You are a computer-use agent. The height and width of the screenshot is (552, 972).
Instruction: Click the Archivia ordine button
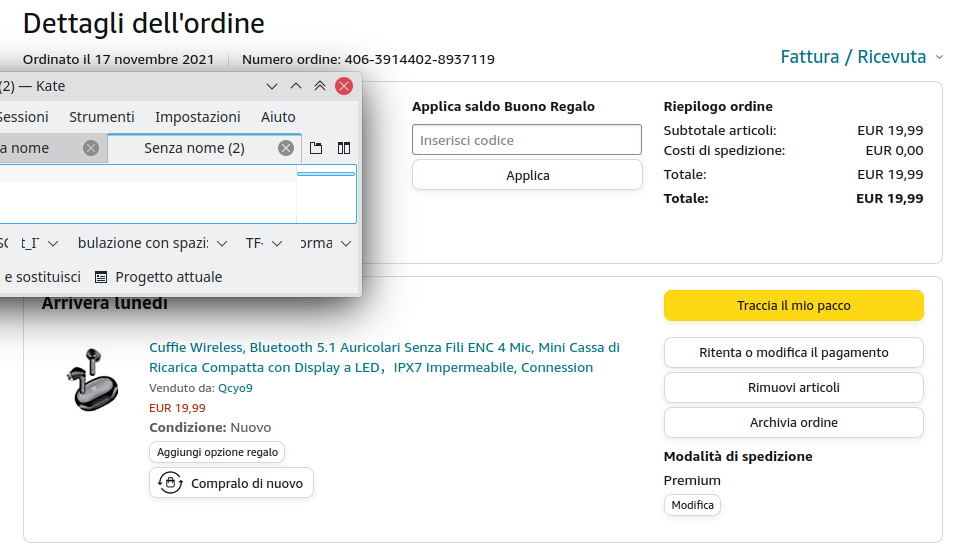[793, 422]
